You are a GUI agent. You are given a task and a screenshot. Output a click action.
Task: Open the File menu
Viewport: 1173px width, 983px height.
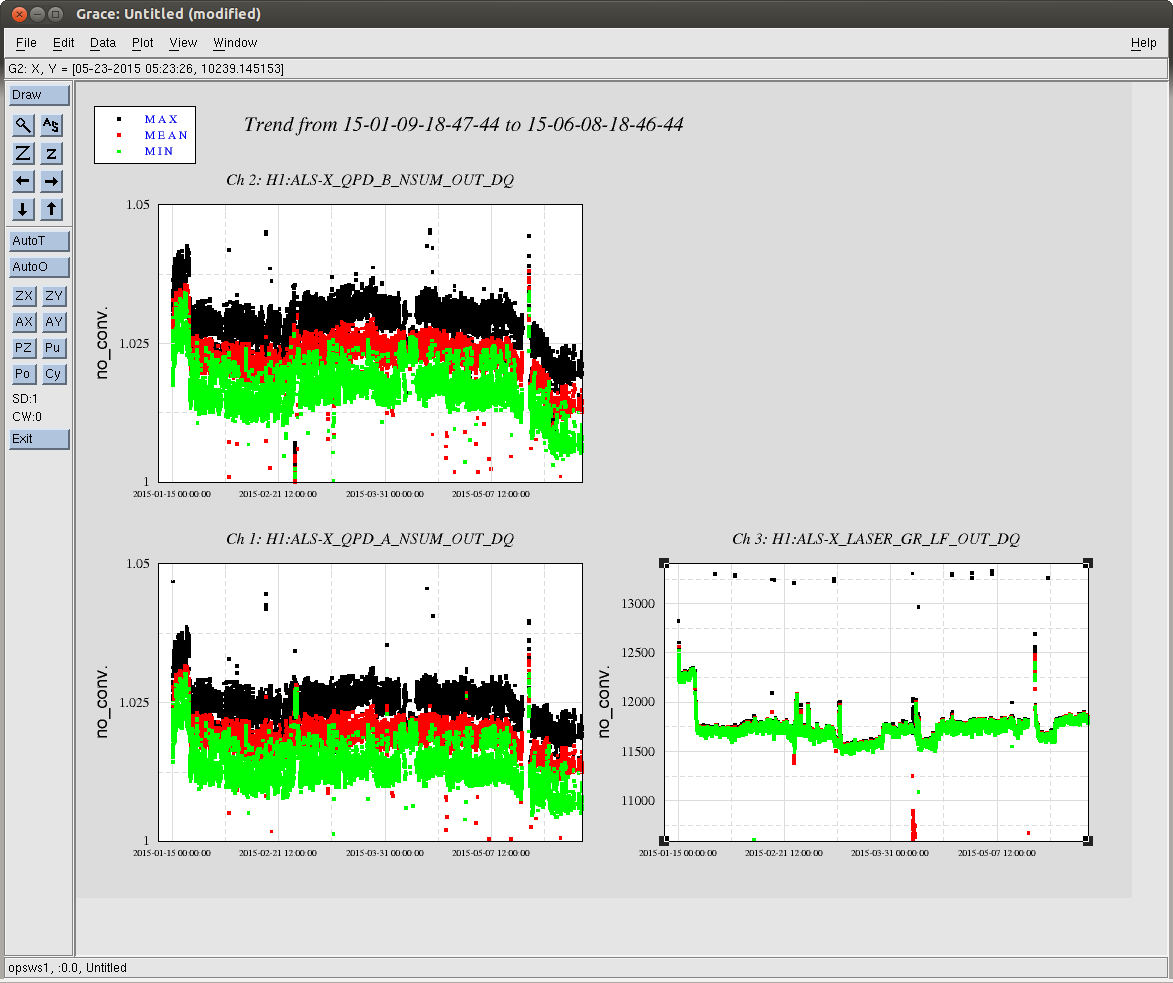click(x=26, y=43)
